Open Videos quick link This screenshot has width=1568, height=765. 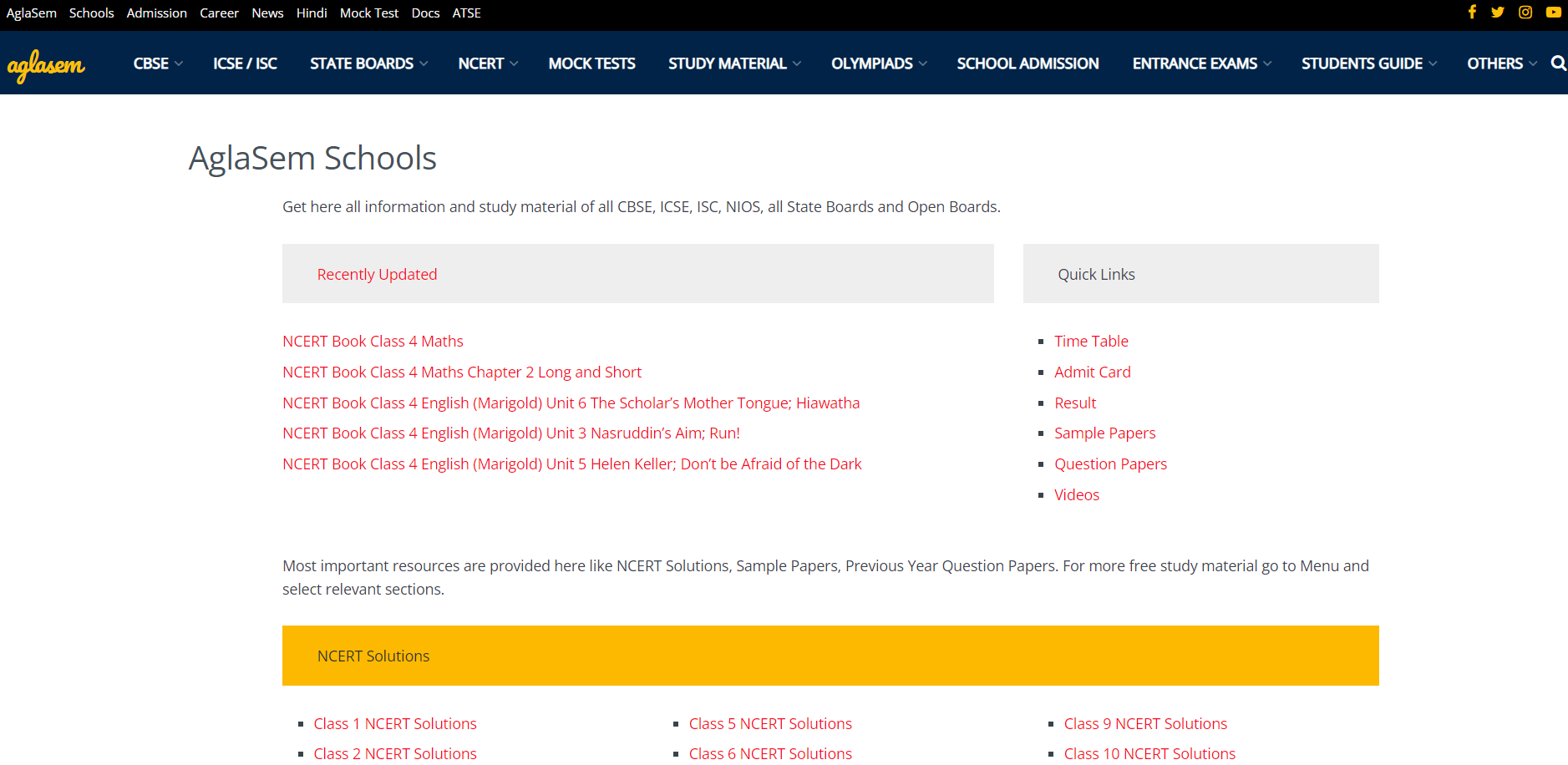click(x=1077, y=494)
